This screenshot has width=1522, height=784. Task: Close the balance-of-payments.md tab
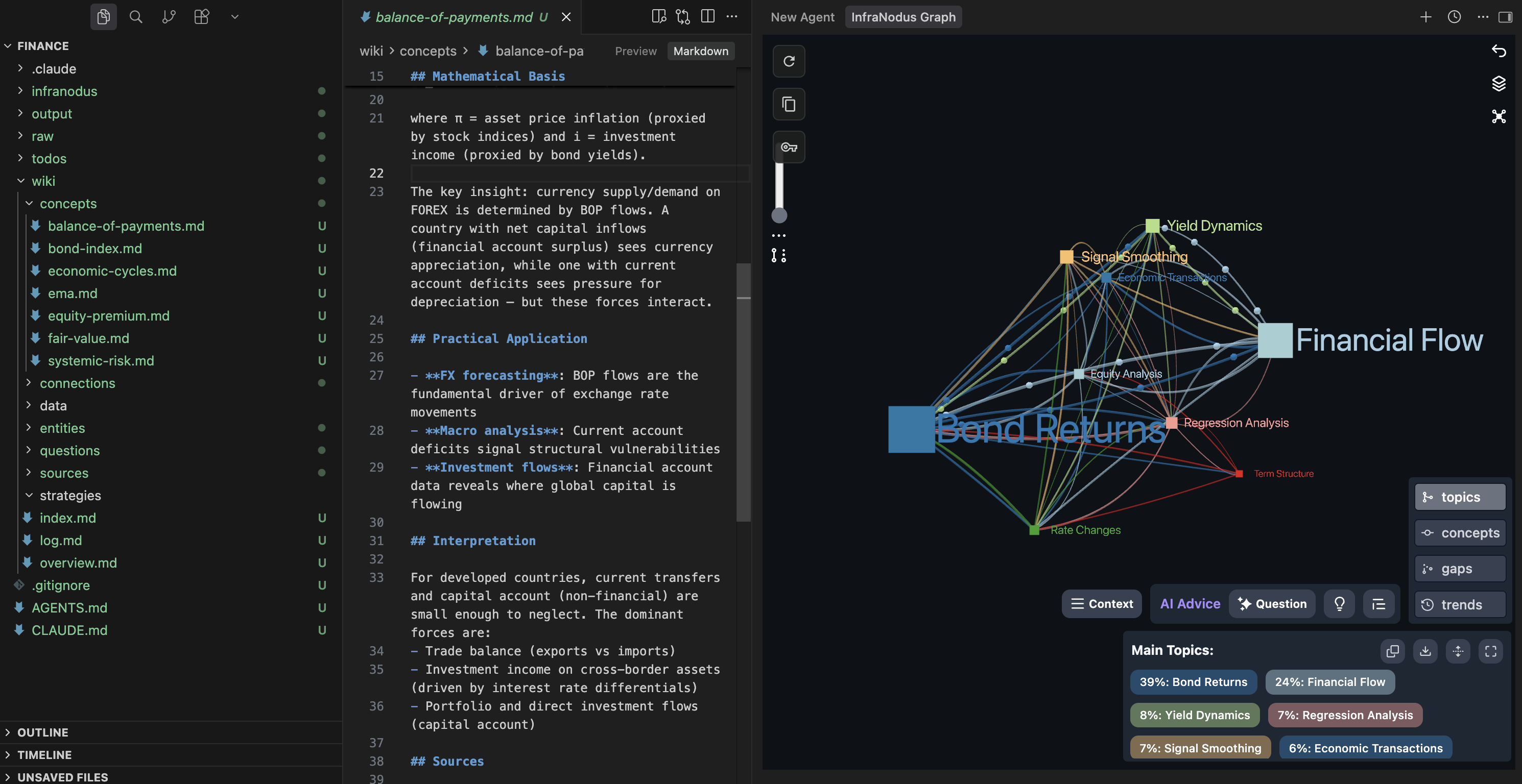click(x=566, y=17)
